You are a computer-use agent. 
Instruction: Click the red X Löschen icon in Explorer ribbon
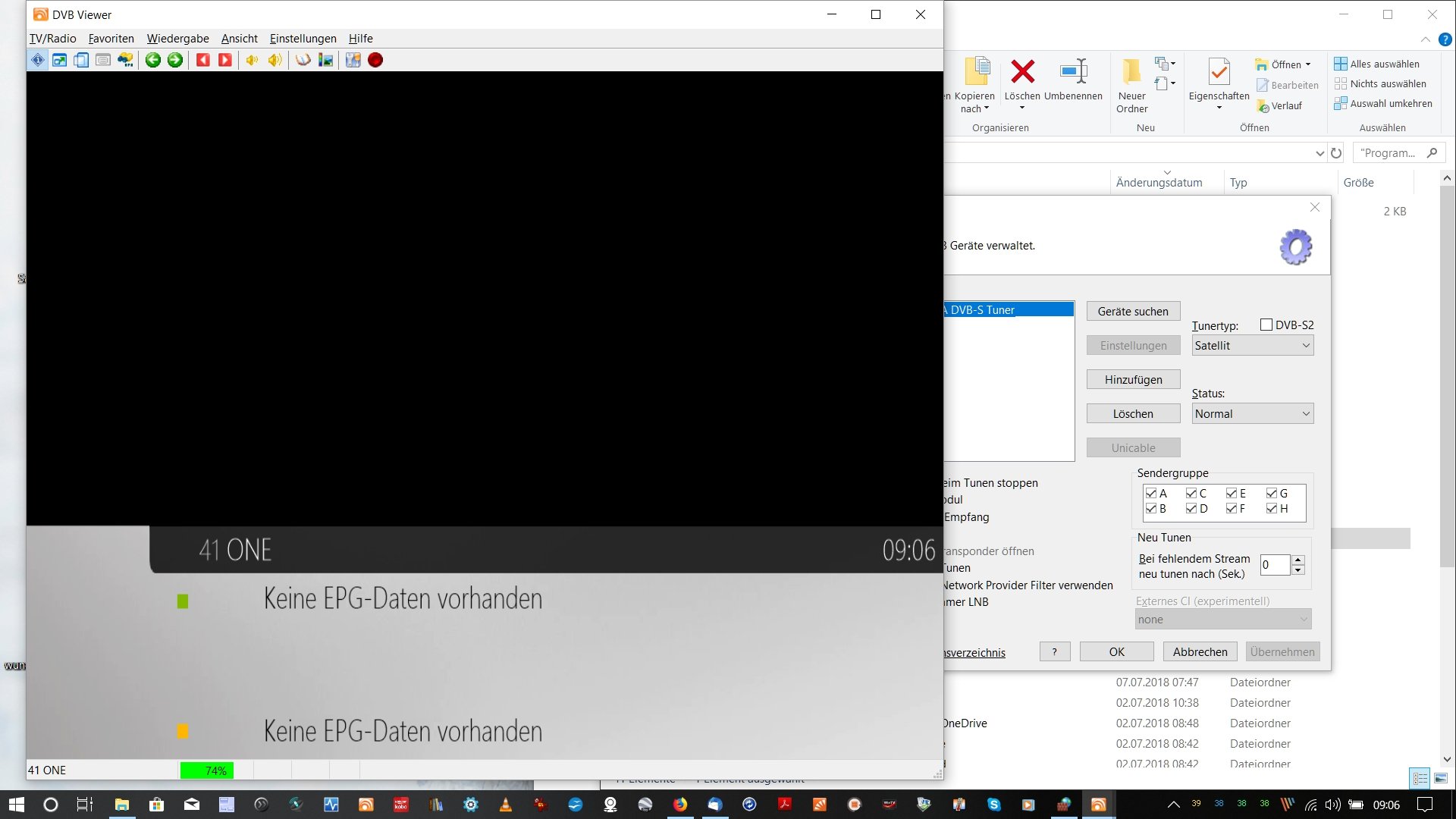pos(1022,72)
